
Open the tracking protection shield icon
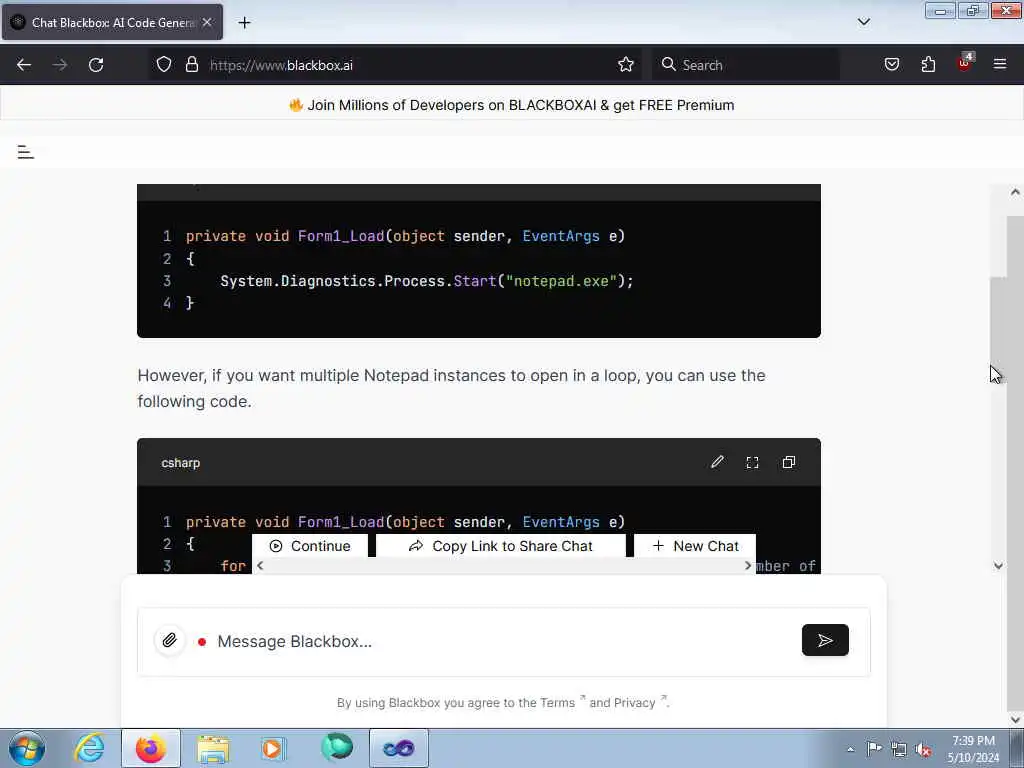click(x=164, y=65)
